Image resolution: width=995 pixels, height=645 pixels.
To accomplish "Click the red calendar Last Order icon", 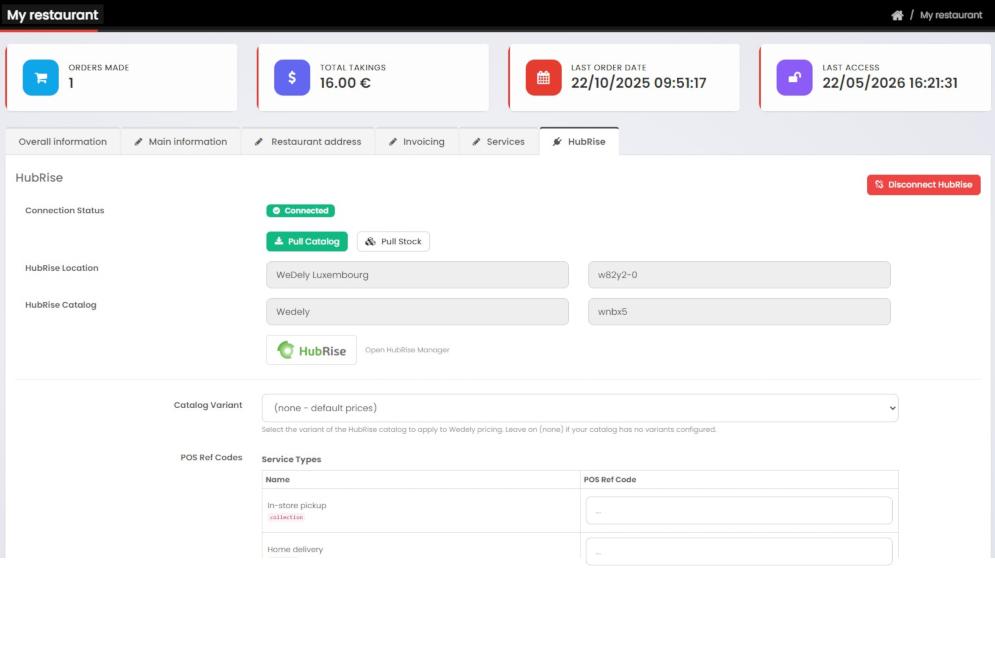I will click(543, 77).
